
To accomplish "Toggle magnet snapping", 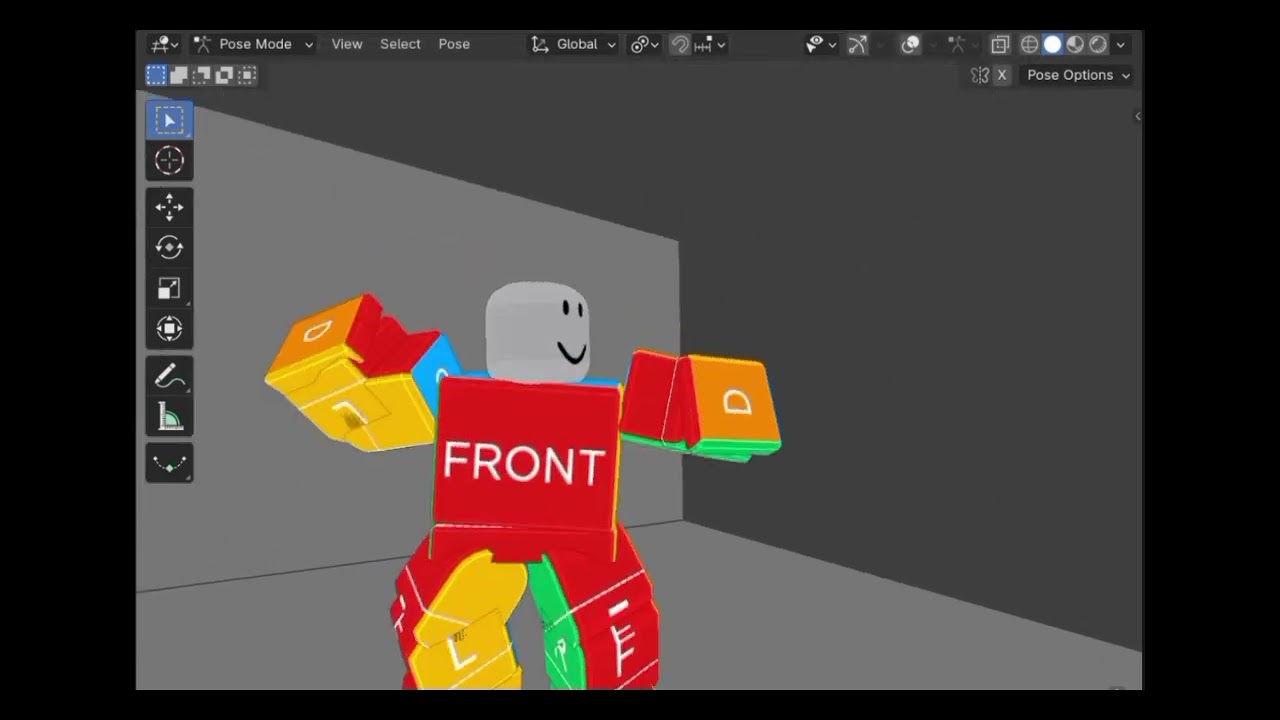I will tap(680, 44).
